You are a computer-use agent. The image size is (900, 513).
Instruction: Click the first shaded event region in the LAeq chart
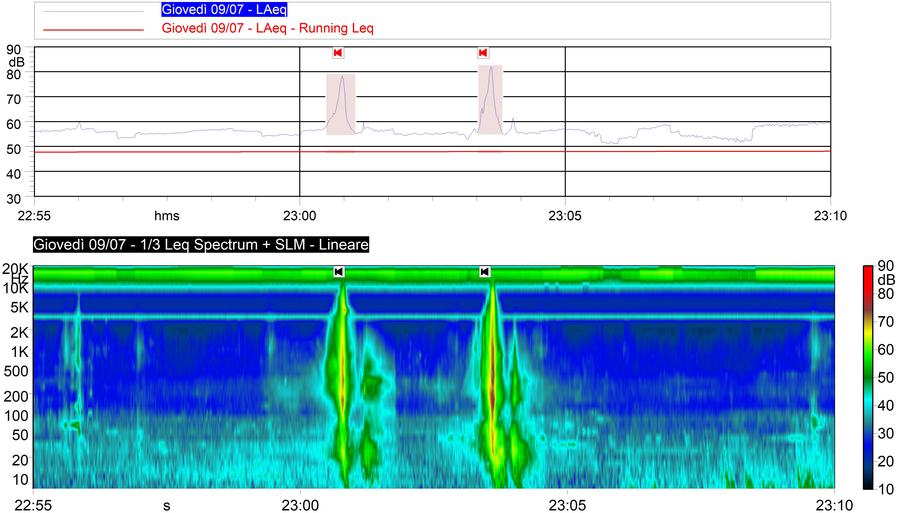click(341, 104)
